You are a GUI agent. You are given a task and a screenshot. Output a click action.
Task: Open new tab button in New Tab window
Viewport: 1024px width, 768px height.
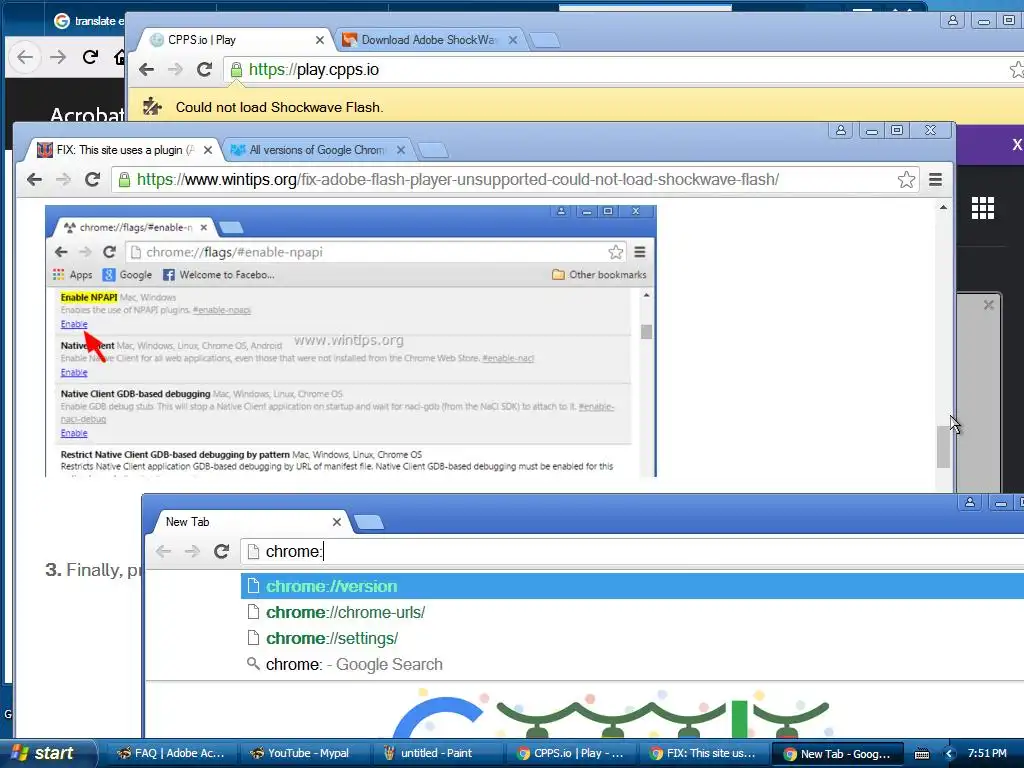(368, 522)
